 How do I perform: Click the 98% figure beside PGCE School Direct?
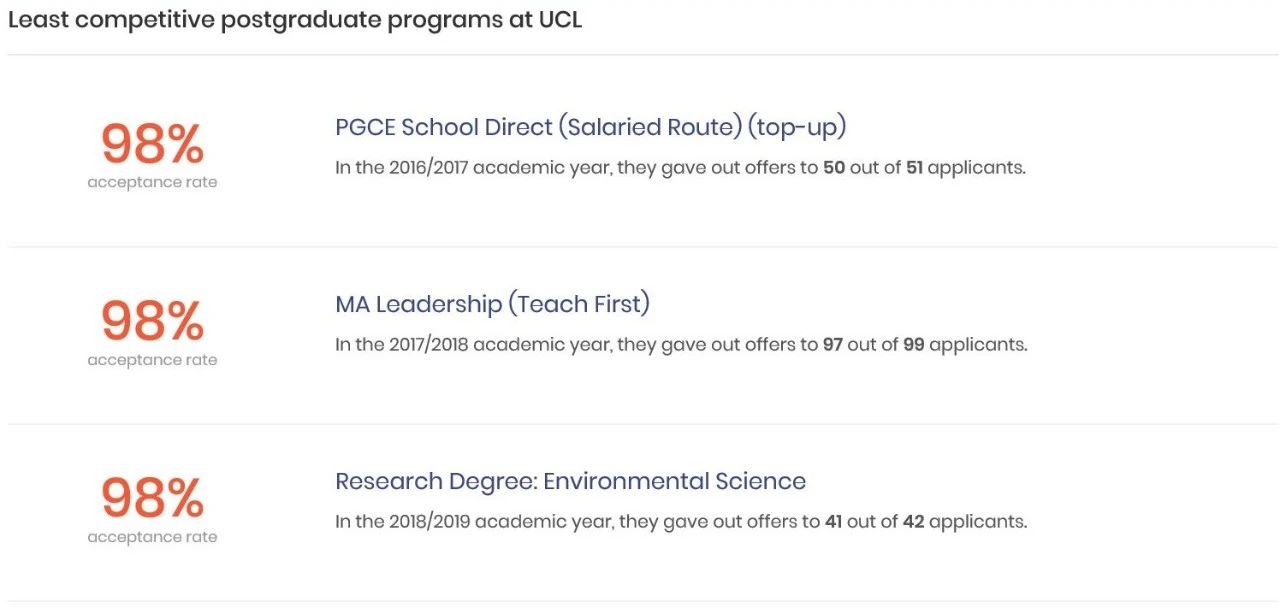coord(152,144)
